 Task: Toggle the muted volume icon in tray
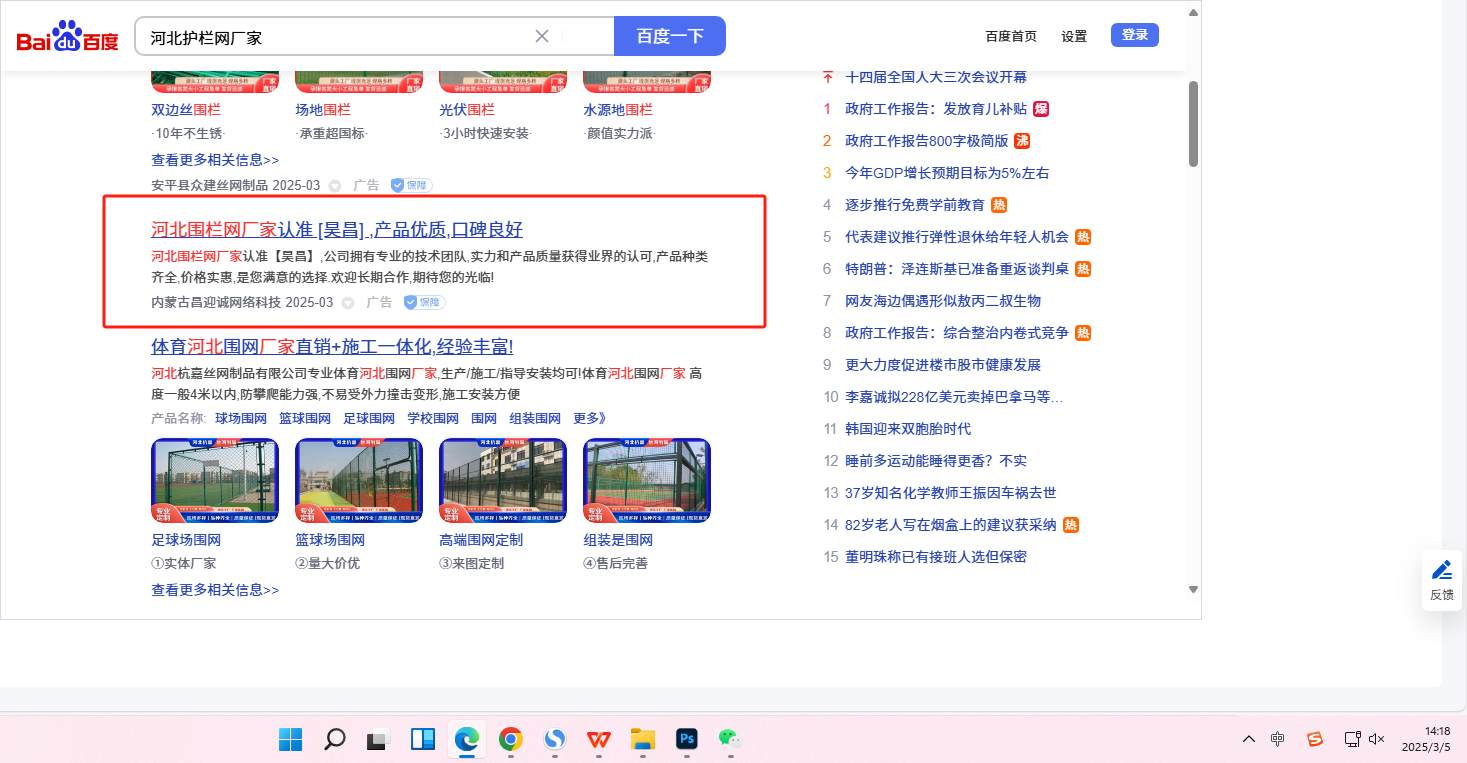click(1376, 739)
